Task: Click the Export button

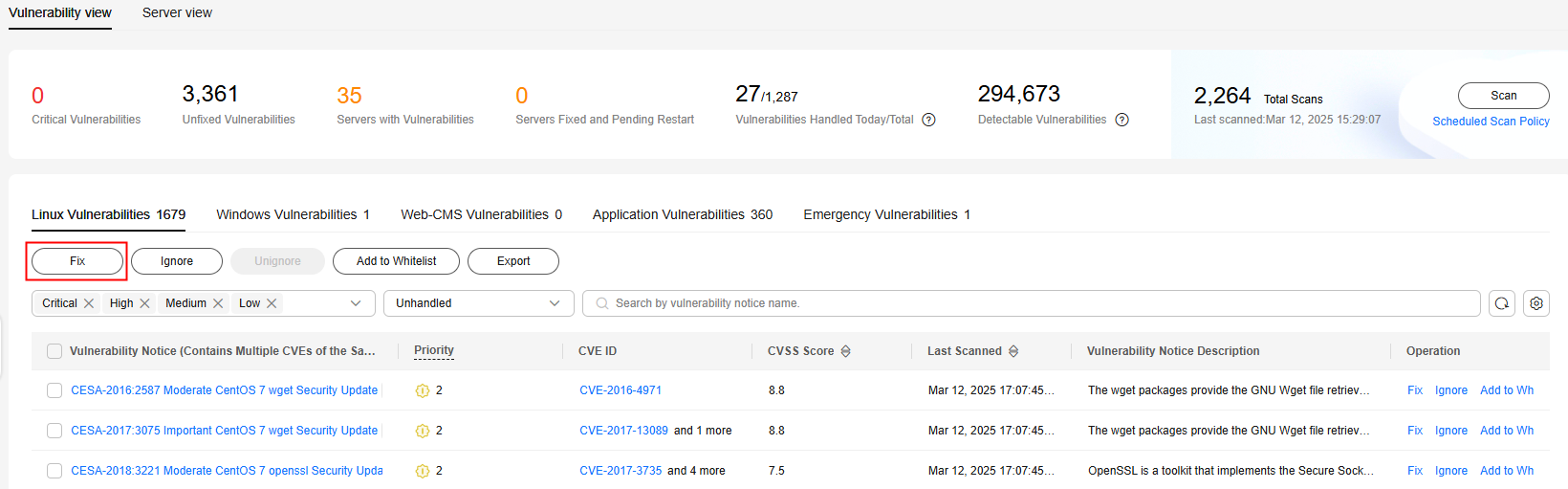Action: click(x=513, y=261)
